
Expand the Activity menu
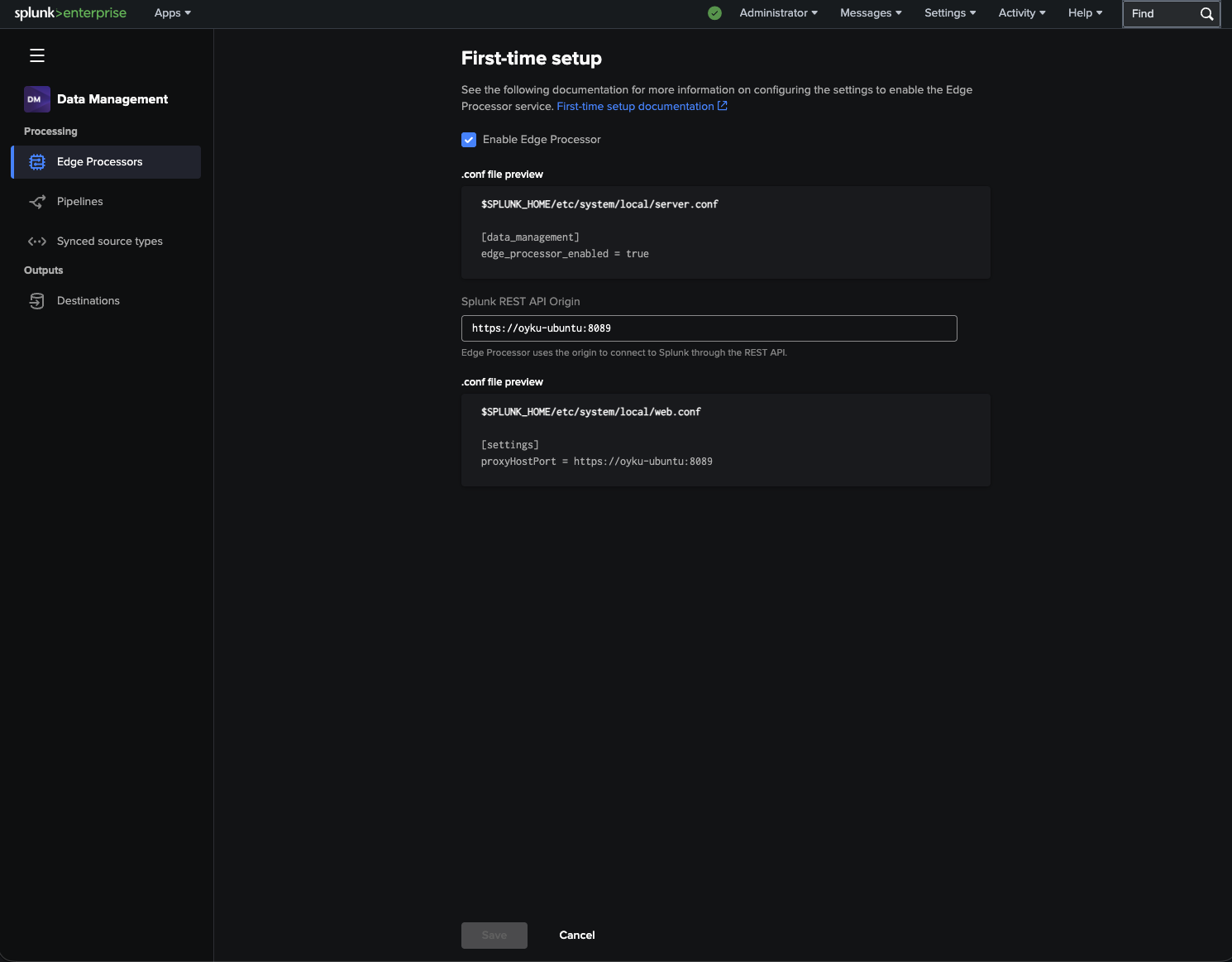tap(1022, 13)
